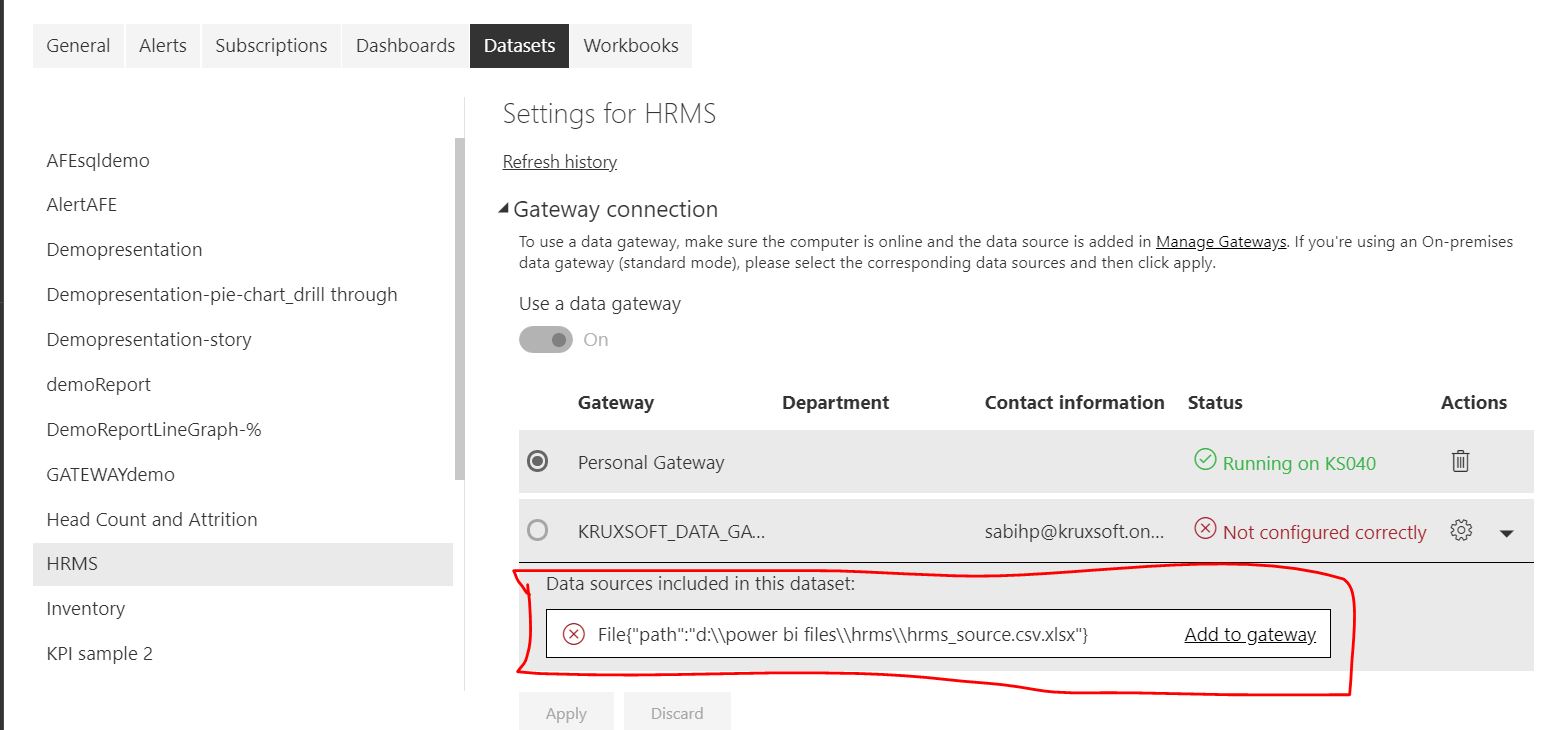Click the Running on KS040 status text
The height and width of the screenshot is (730, 1550).
pos(1299,463)
